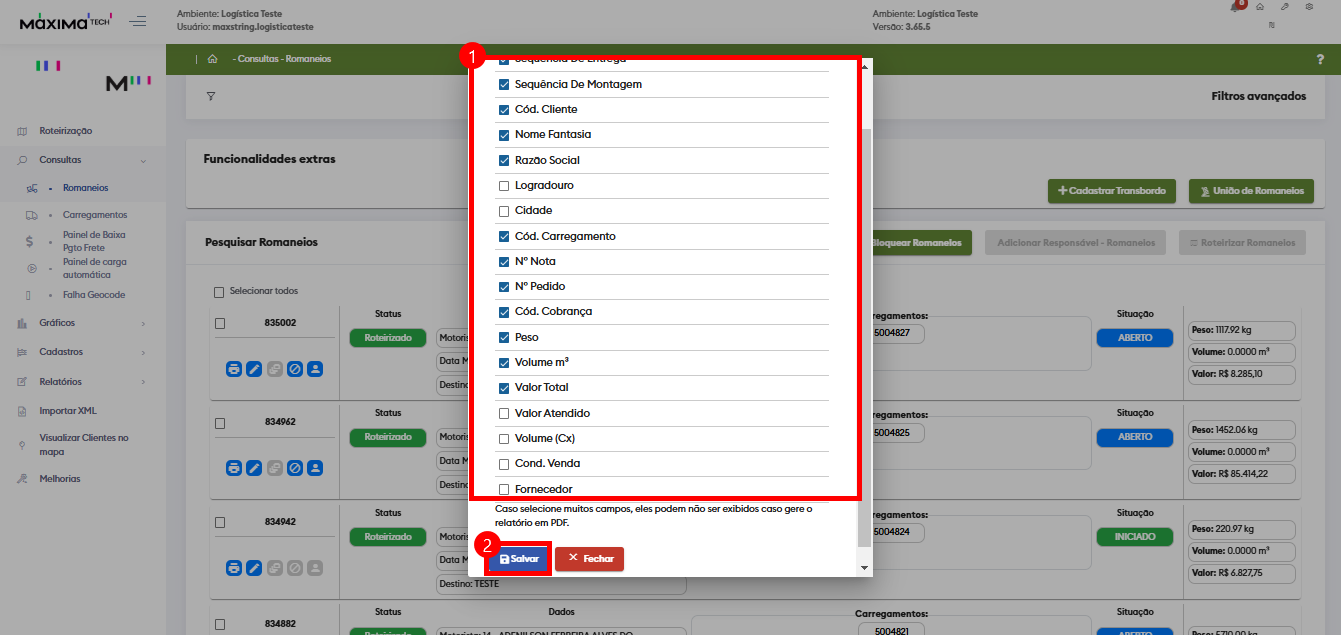Print romaneio 834962 with the printer icon
Viewport: 1341px width, 635px height.
coord(234,468)
